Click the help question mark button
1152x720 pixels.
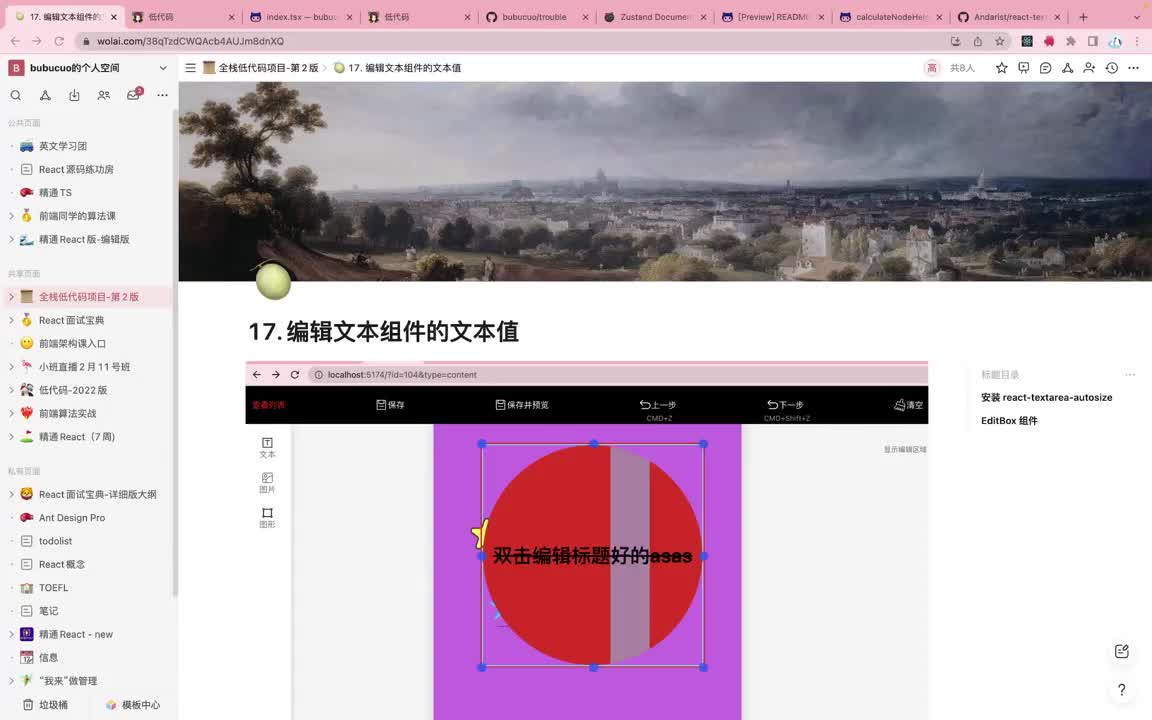(x=1122, y=689)
